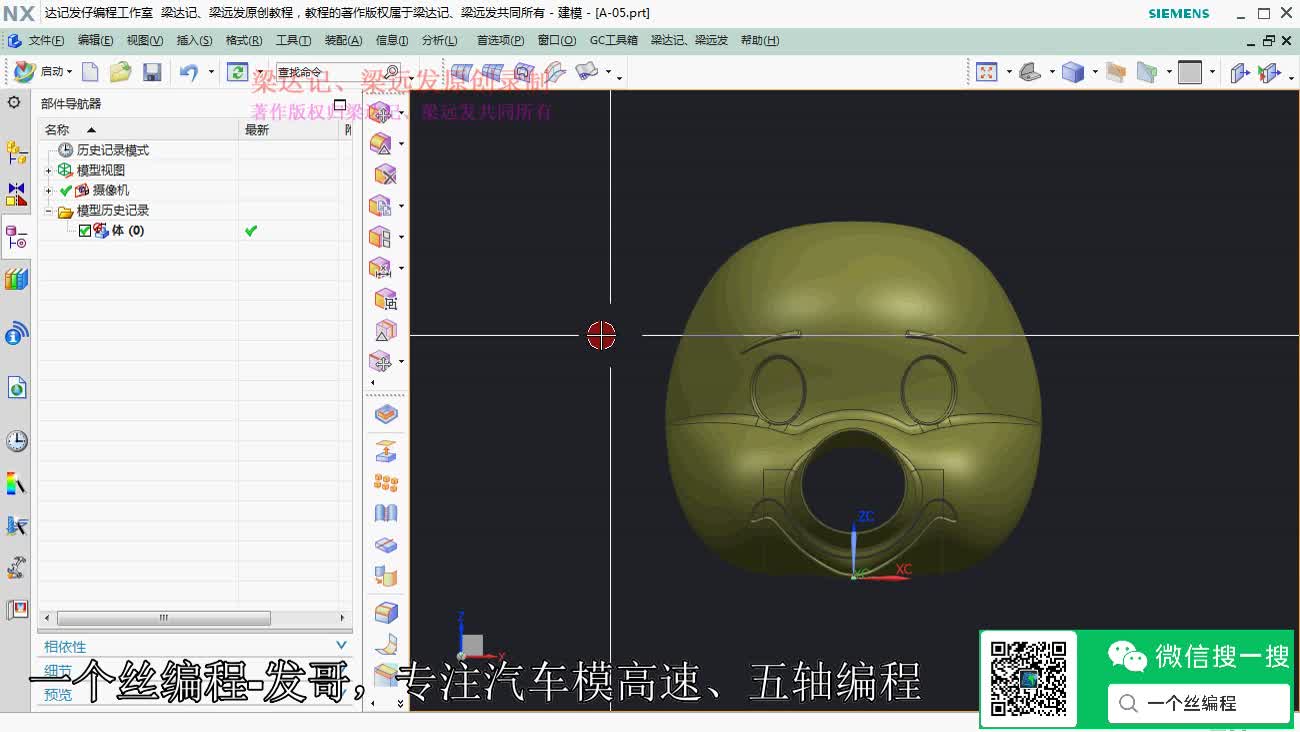Click the green Update refresh icon
The image size is (1300, 732).
coord(237,72)
